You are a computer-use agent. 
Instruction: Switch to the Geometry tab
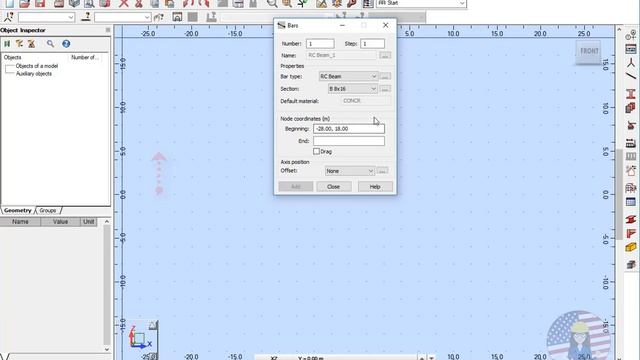coord(18,210)
